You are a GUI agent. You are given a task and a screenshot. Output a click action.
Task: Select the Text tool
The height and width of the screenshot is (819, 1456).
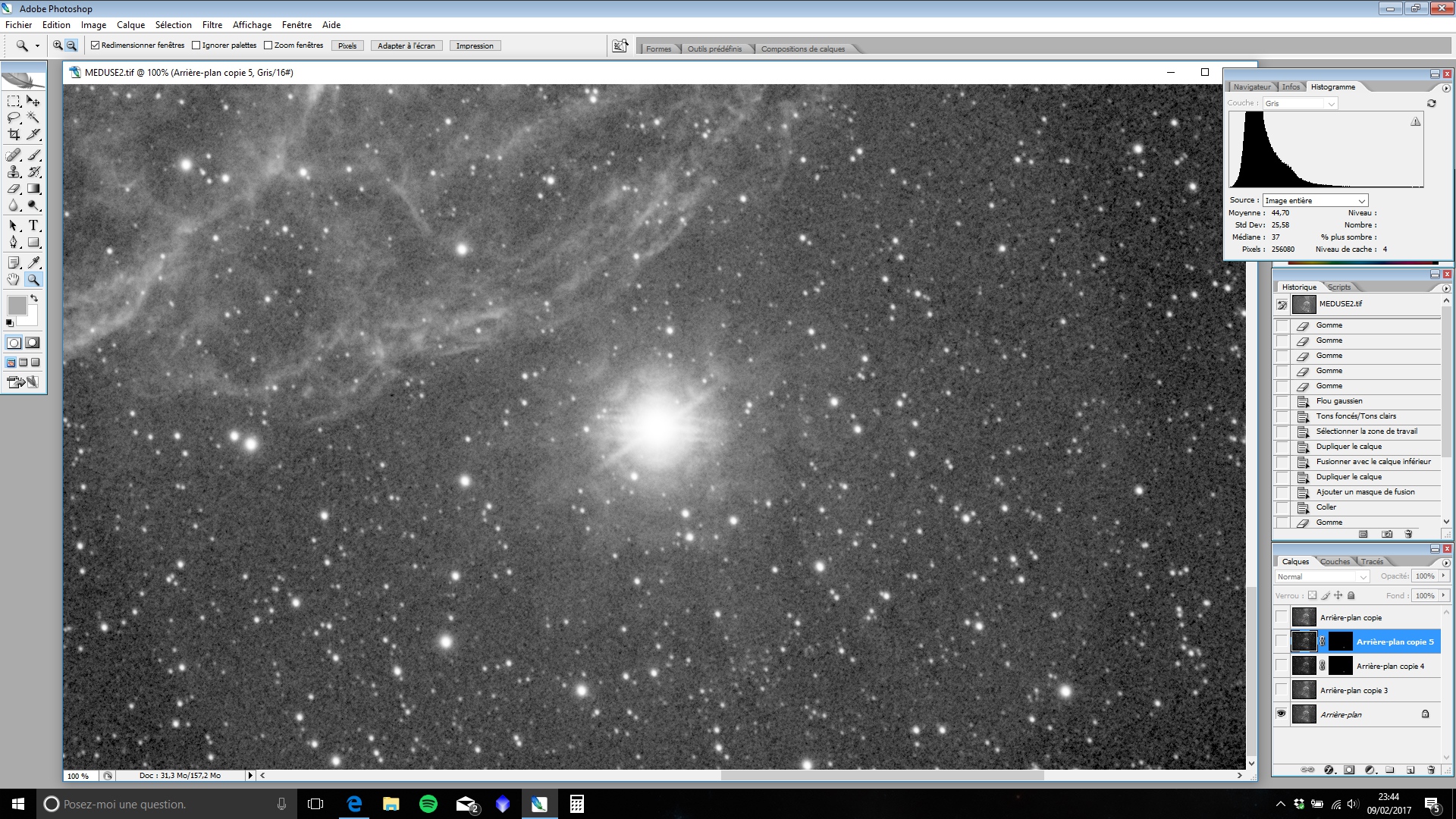[33, 225]
